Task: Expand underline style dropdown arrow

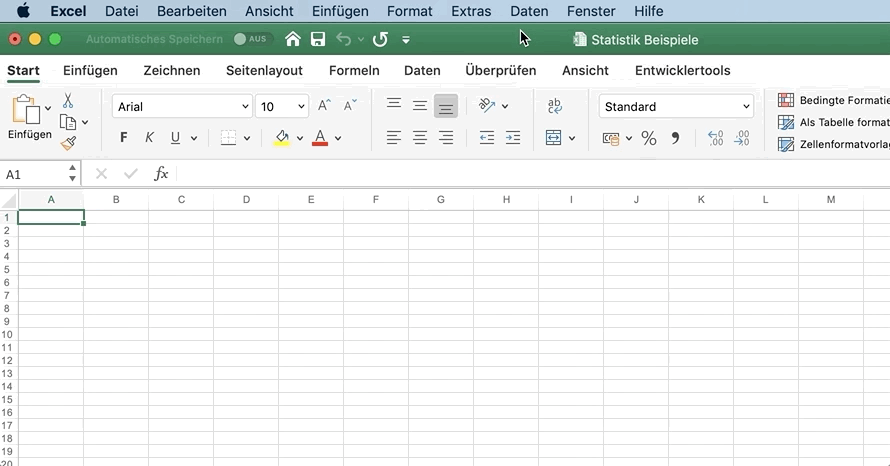Action: pyautogui.click(x=194, y=138)
